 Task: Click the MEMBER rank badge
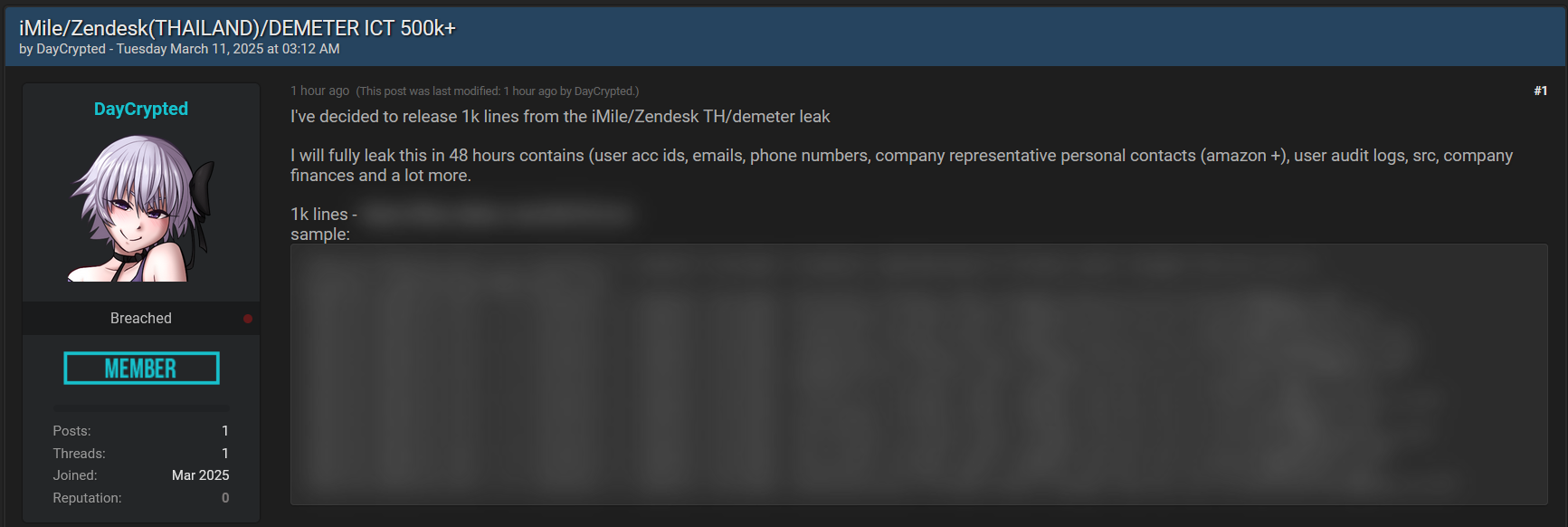click(141, 369)
